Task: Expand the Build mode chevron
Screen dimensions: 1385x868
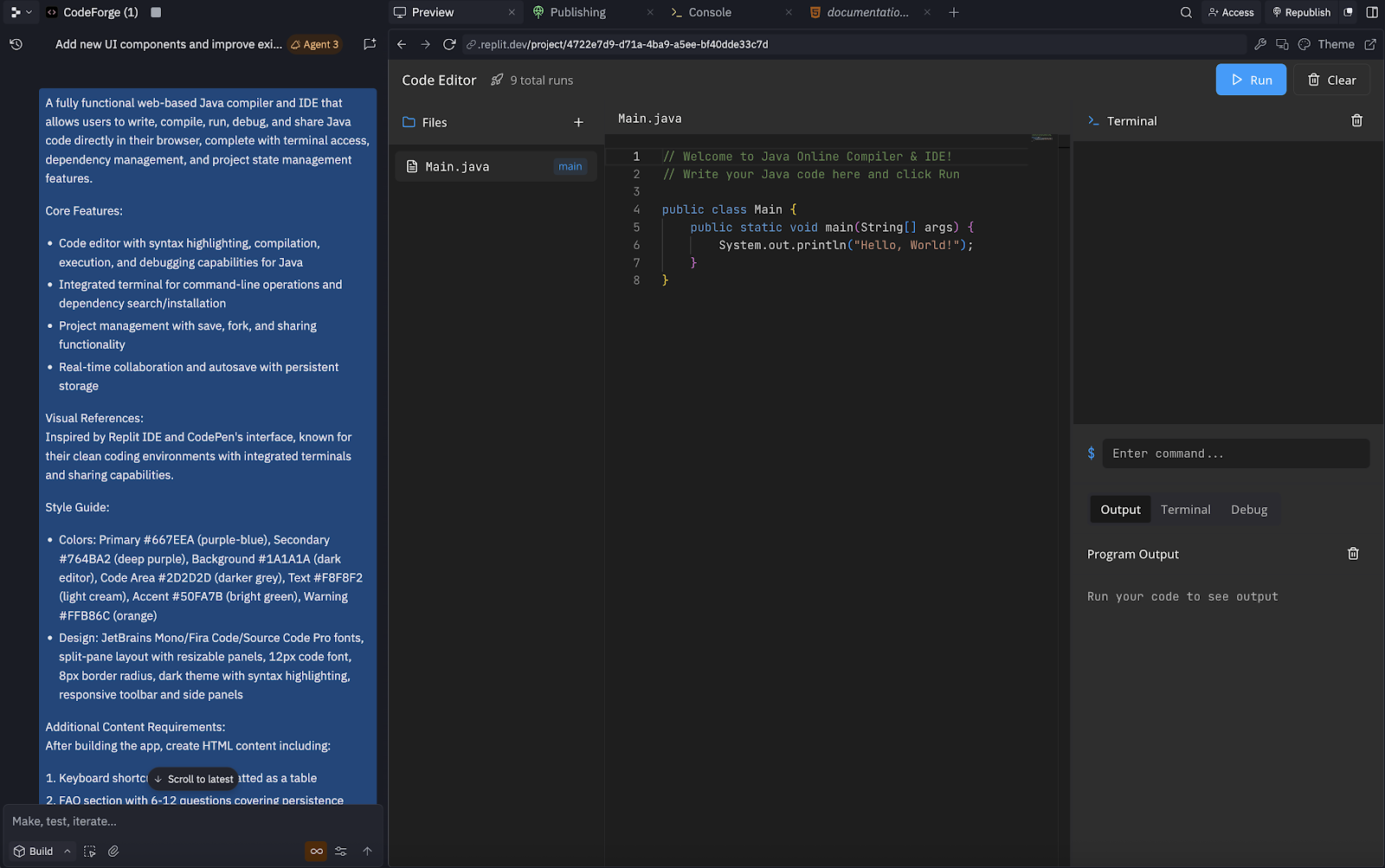Action: pos(68,852)
